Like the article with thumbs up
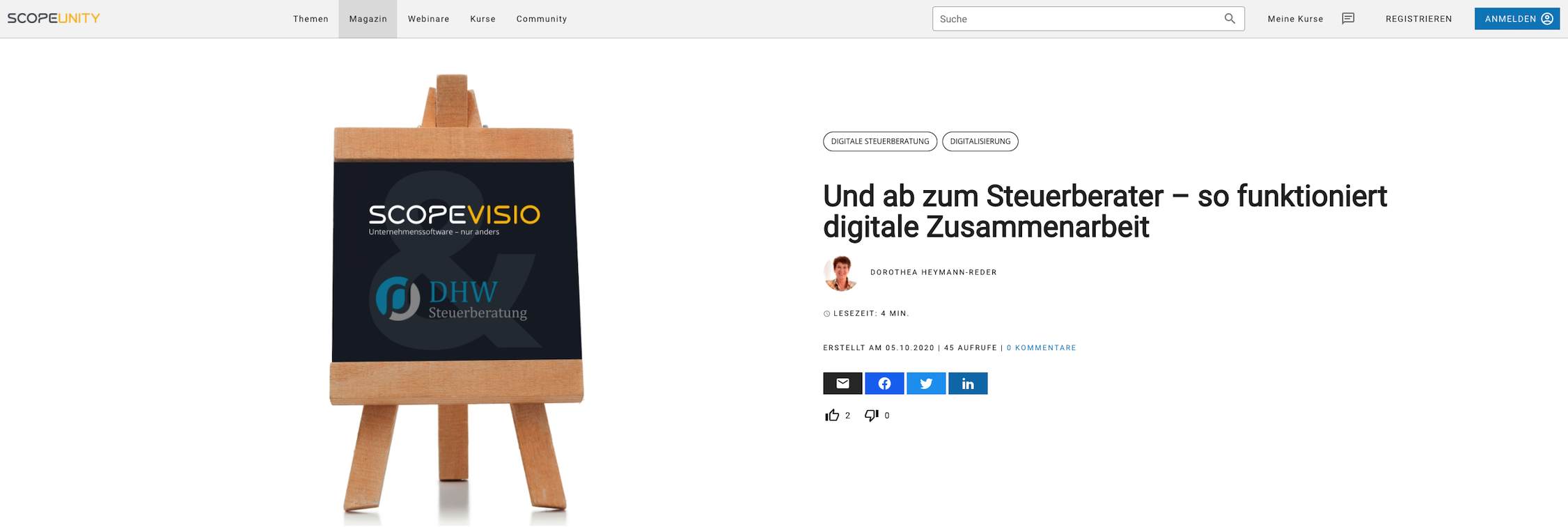 tap(832, 416)
